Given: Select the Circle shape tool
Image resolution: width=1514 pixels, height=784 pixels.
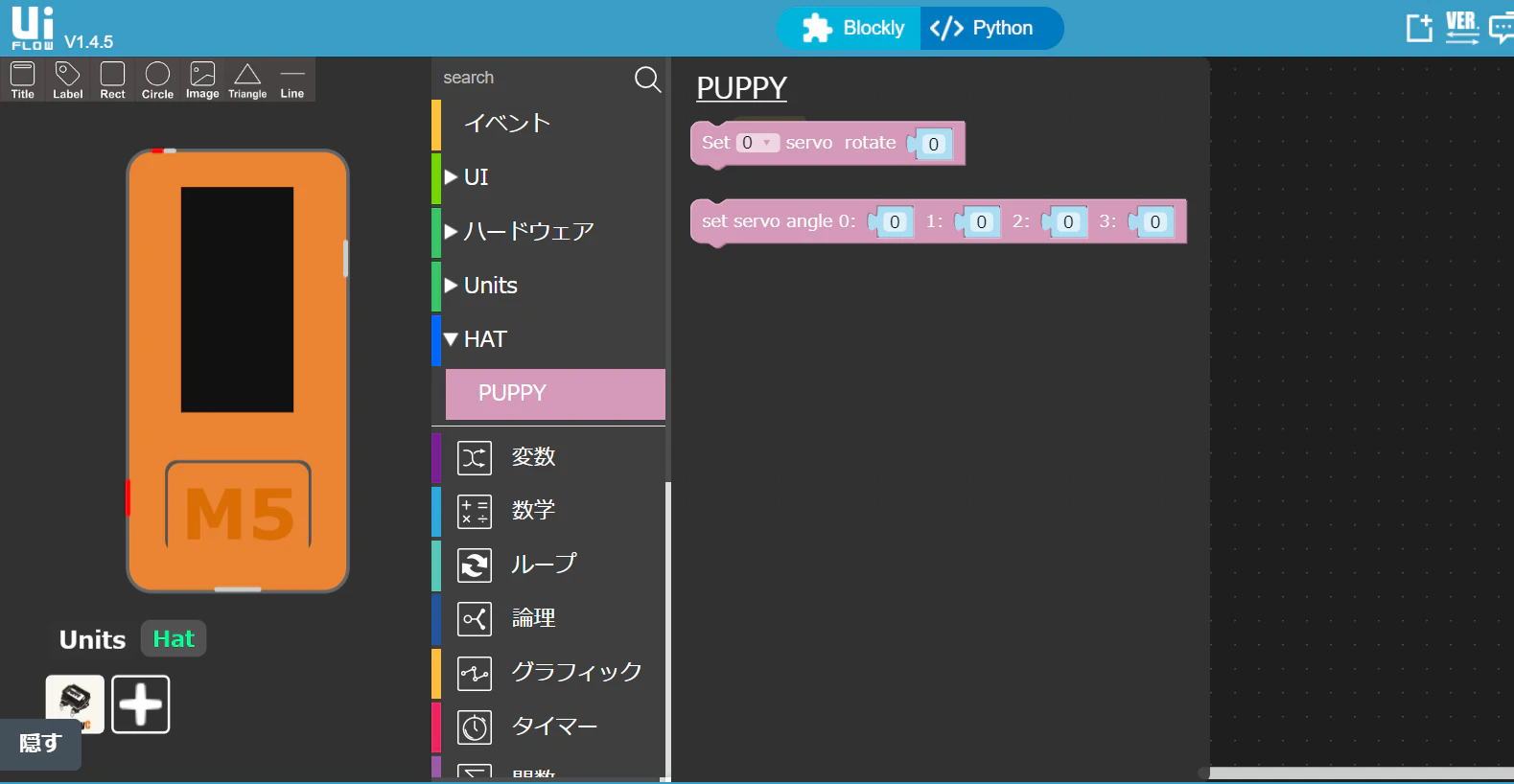Looking at the screenshot, I should tap(157, 80).
